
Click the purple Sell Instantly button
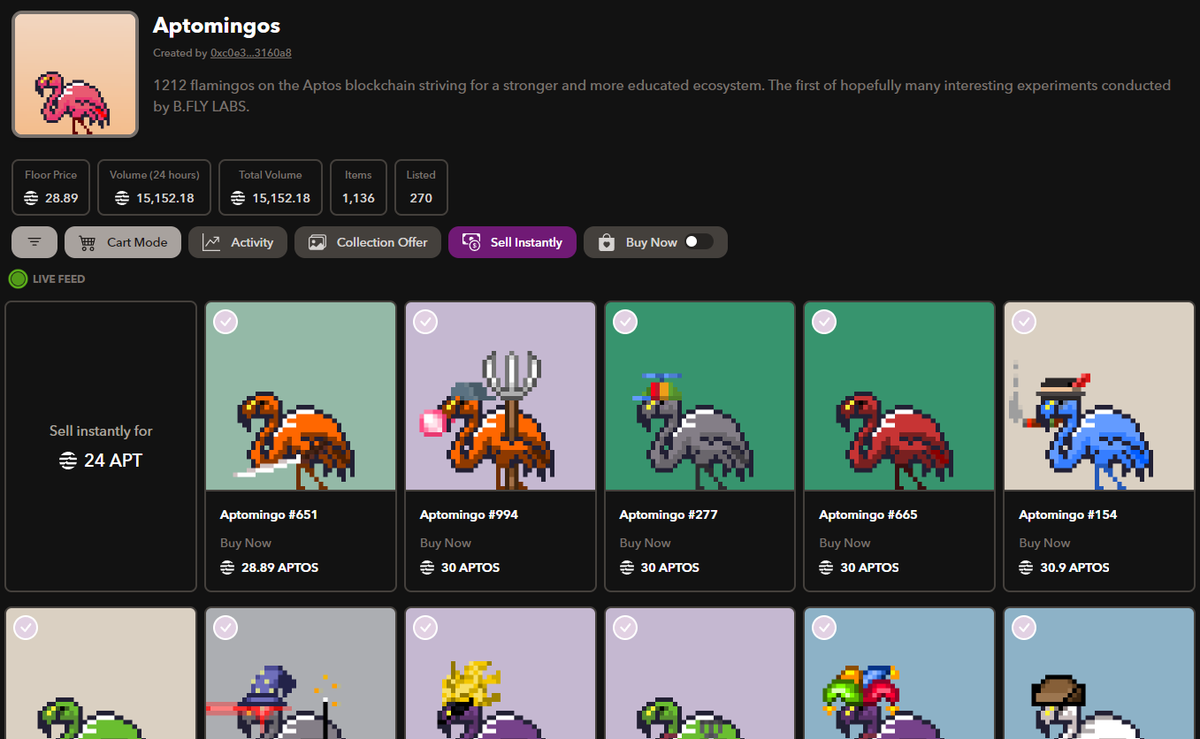[512, 242]
